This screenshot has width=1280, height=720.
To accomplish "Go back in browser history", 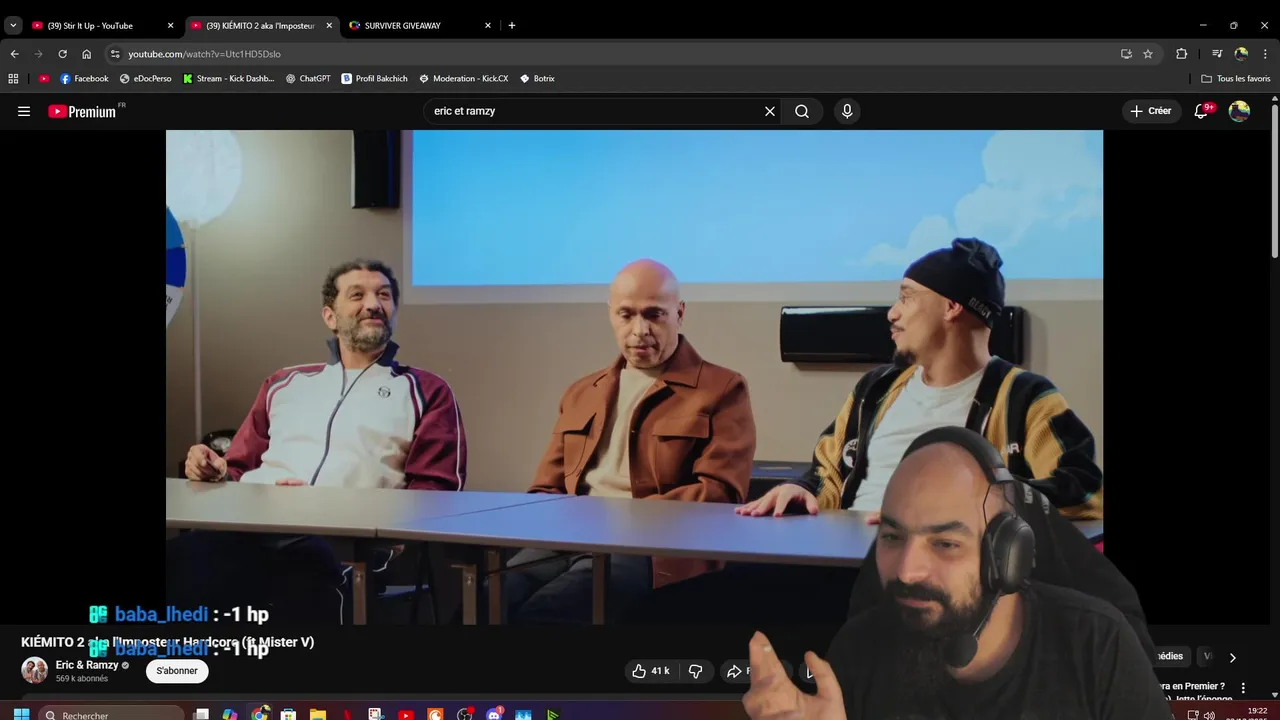I will click(x=14, y=54).
